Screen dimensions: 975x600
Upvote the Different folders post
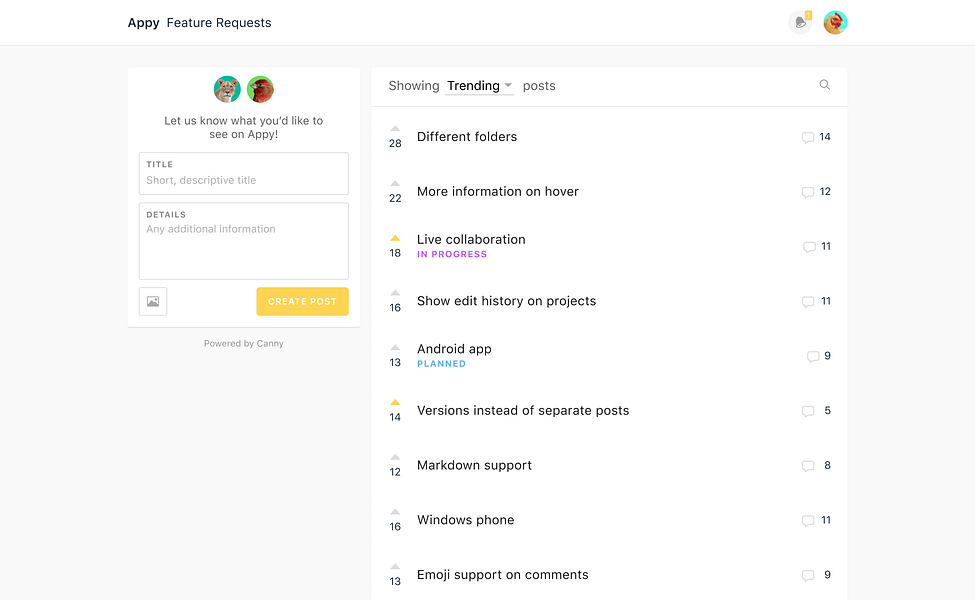[x=395, y=129]
